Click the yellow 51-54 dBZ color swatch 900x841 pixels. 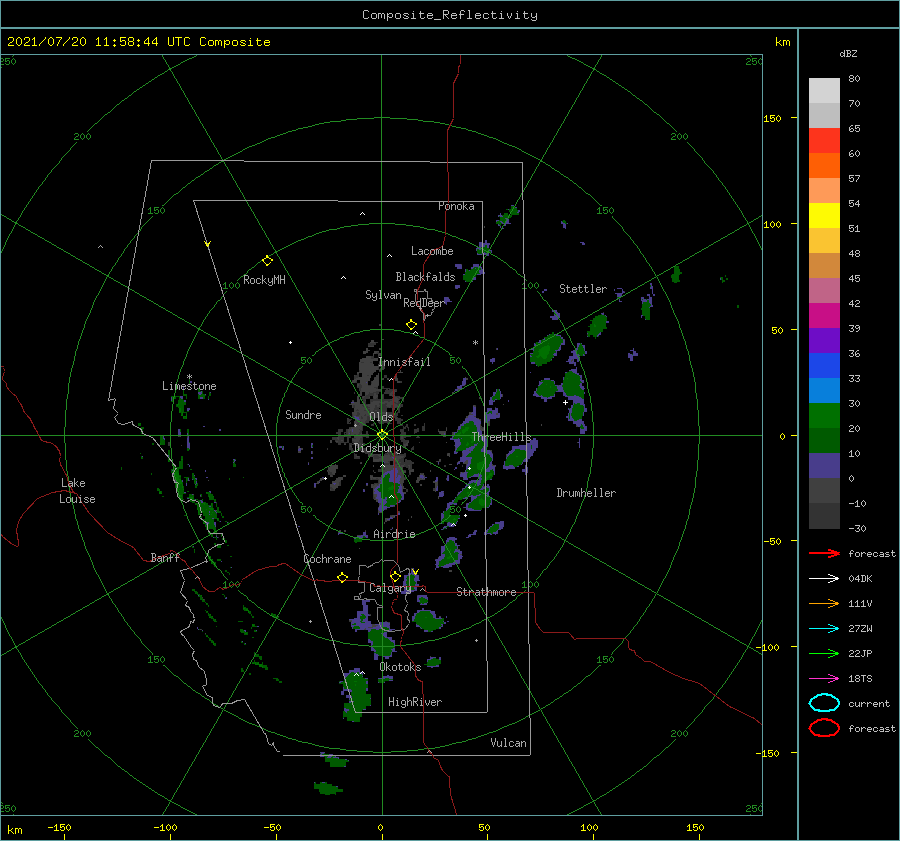click(x=824, y=216)
